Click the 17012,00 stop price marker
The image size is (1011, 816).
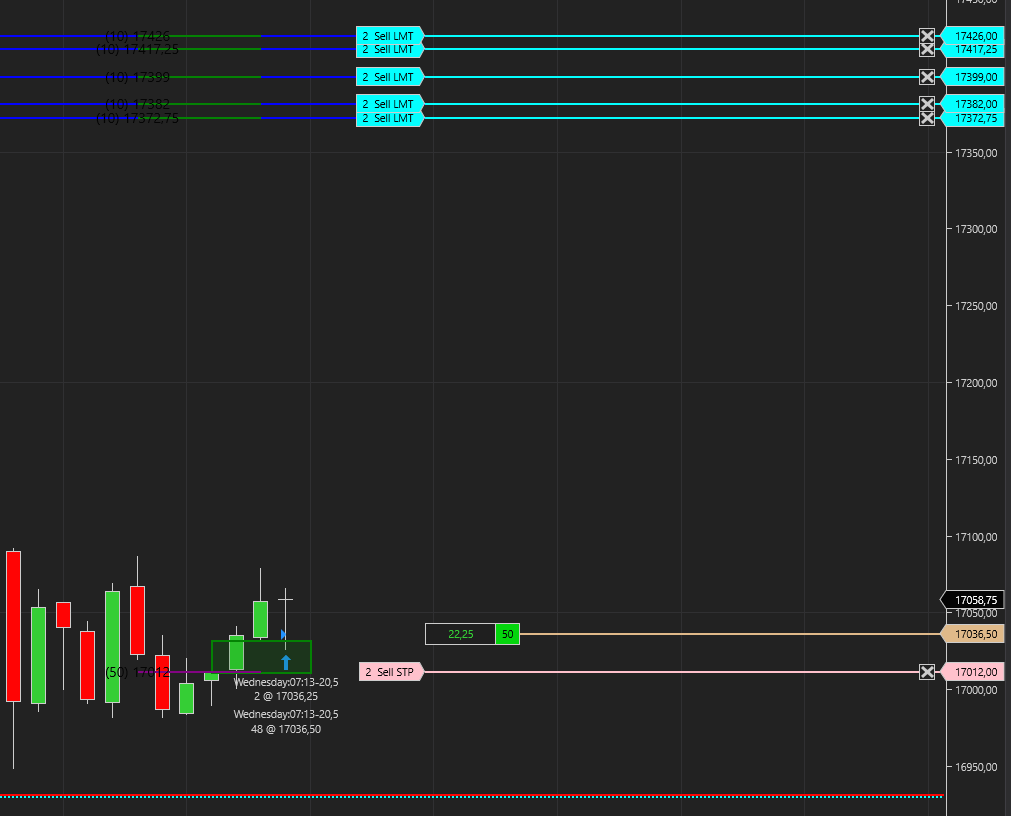coord(972,672)
